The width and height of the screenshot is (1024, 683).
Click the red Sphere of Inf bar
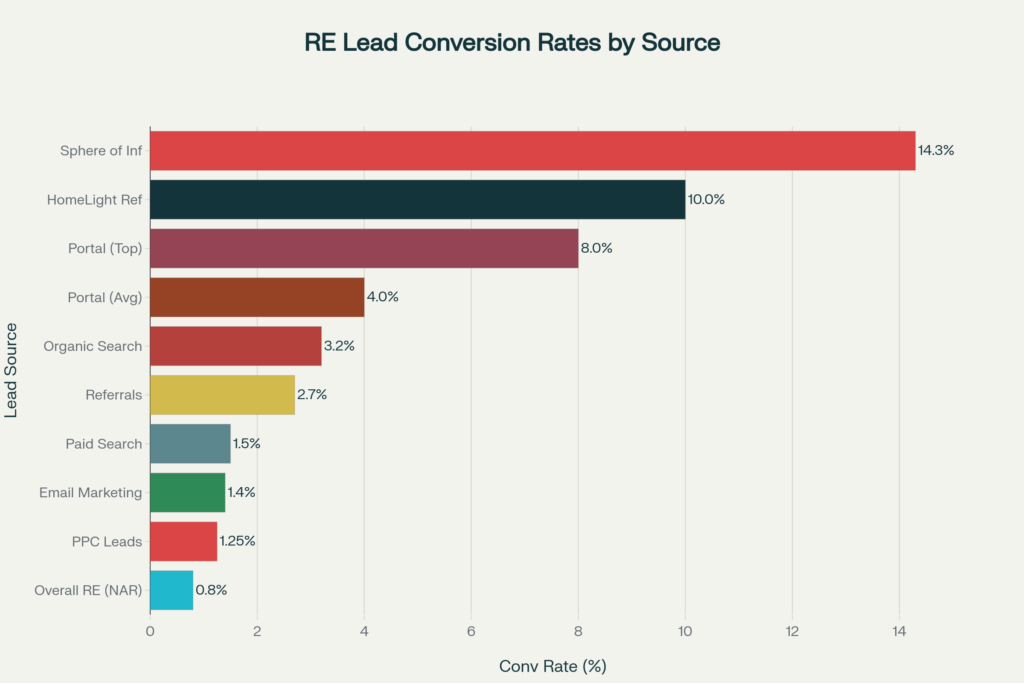[532, 150]
